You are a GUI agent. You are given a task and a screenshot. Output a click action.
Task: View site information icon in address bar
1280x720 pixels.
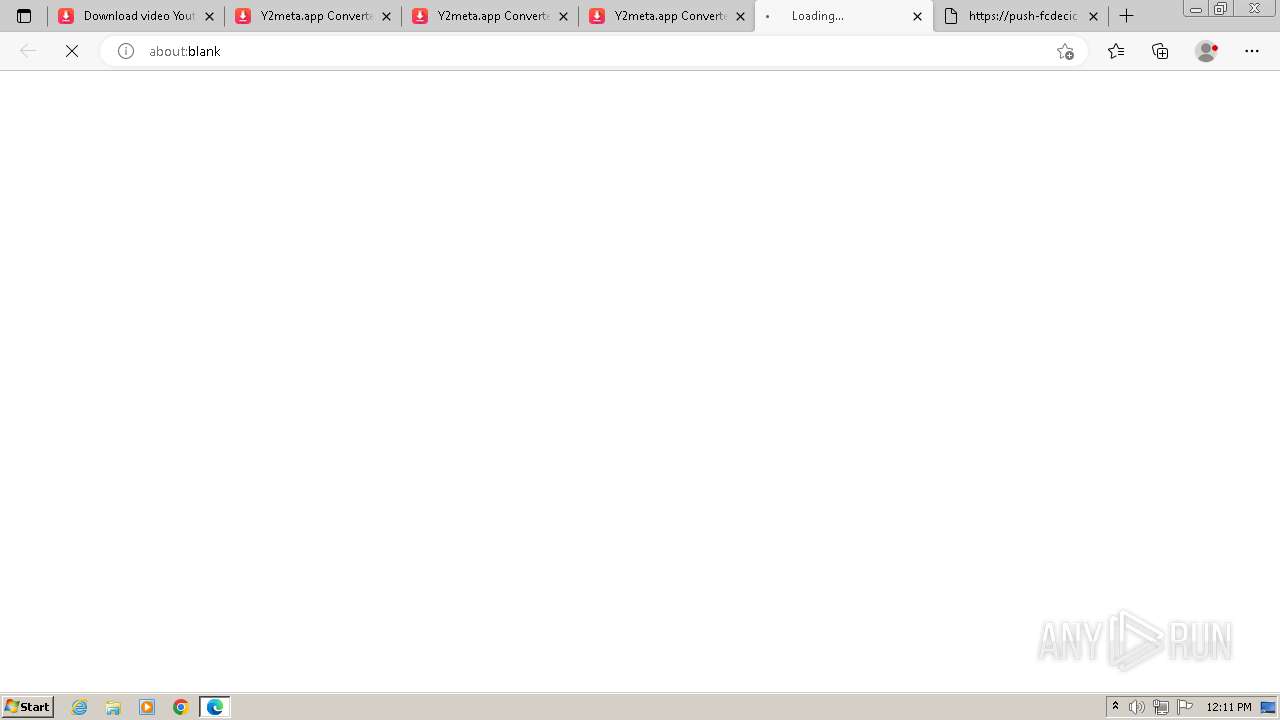click(x=126, y=51)
